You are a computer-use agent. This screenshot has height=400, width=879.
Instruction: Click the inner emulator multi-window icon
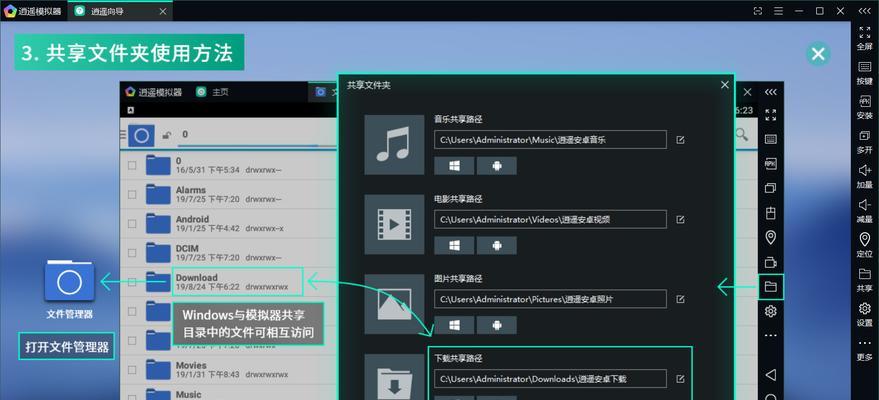coord(771,188)
